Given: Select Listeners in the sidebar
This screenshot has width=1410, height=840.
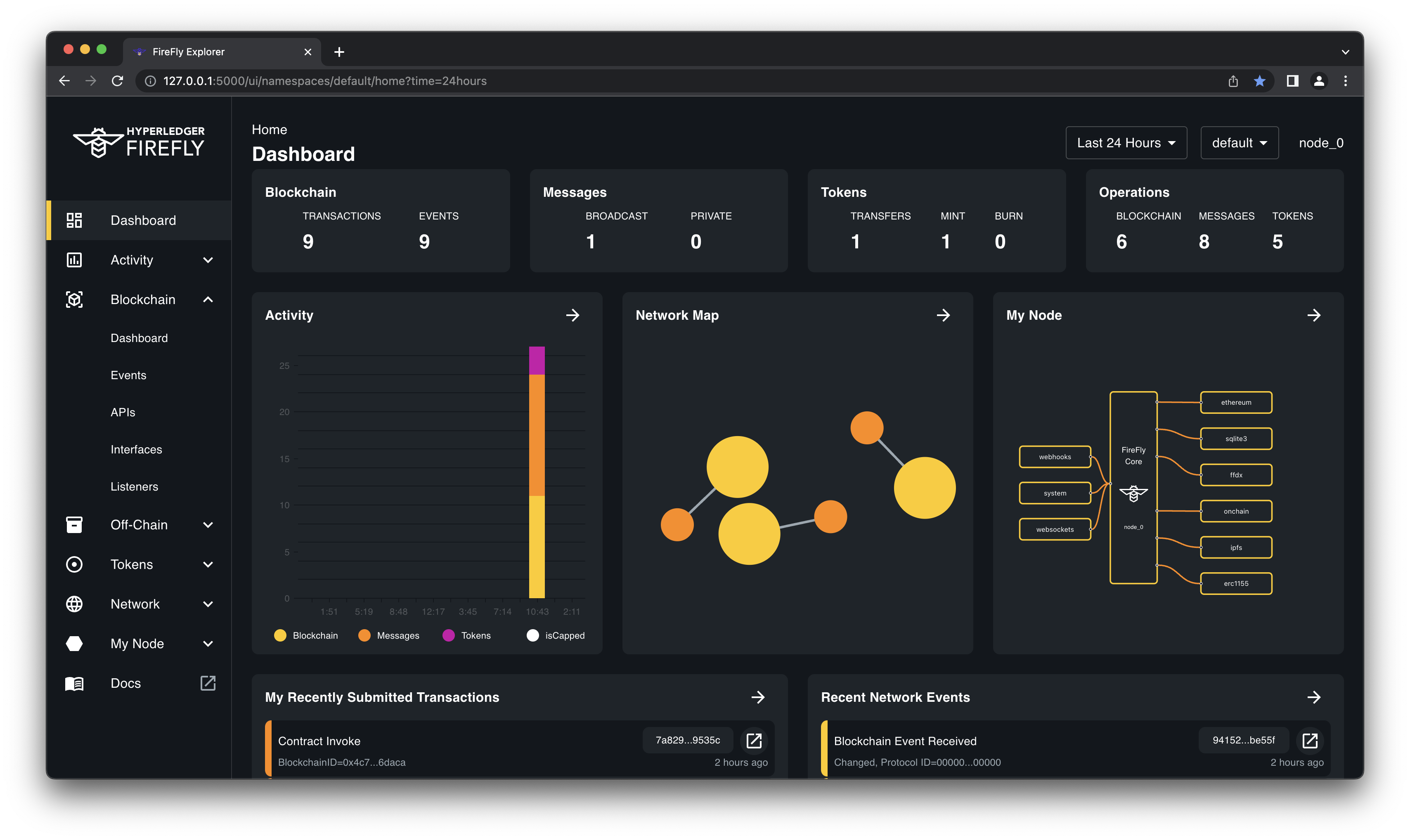Looking at the screenshot, I should click(134, 487).
